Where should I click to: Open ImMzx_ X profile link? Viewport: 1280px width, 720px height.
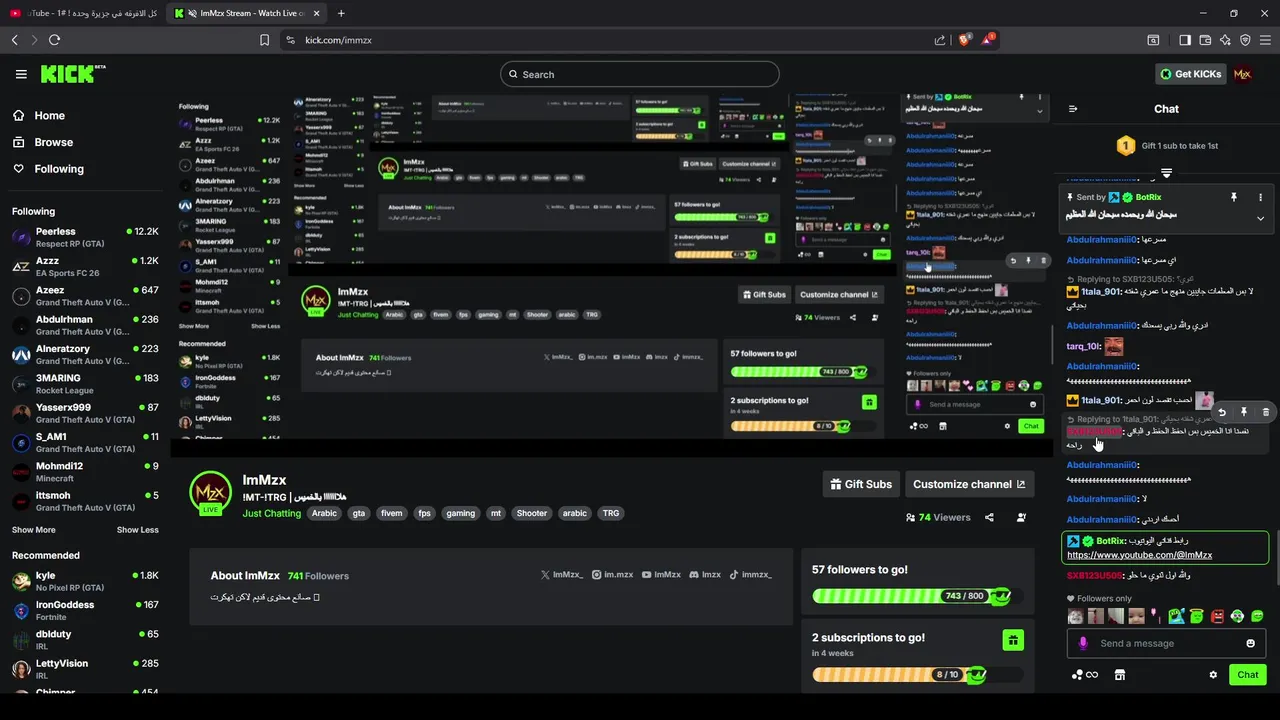(562, 575)
